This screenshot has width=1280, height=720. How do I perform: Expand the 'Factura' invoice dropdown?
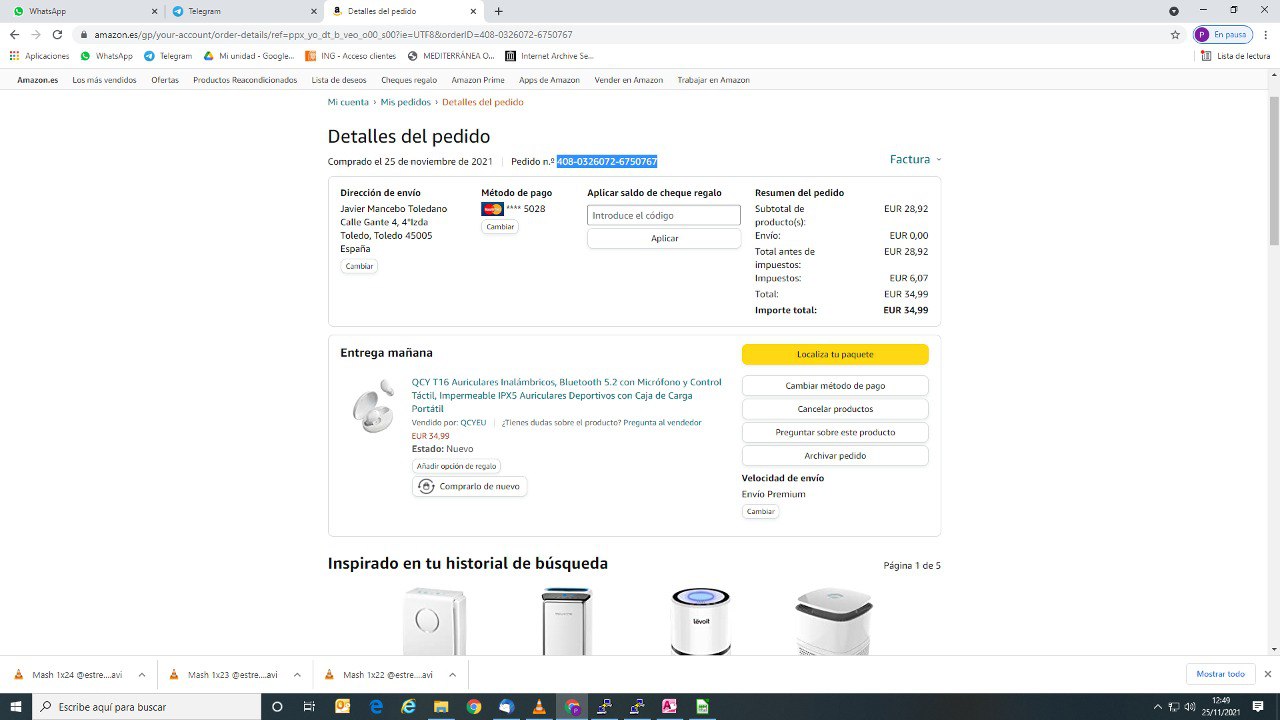click(916, 159)
